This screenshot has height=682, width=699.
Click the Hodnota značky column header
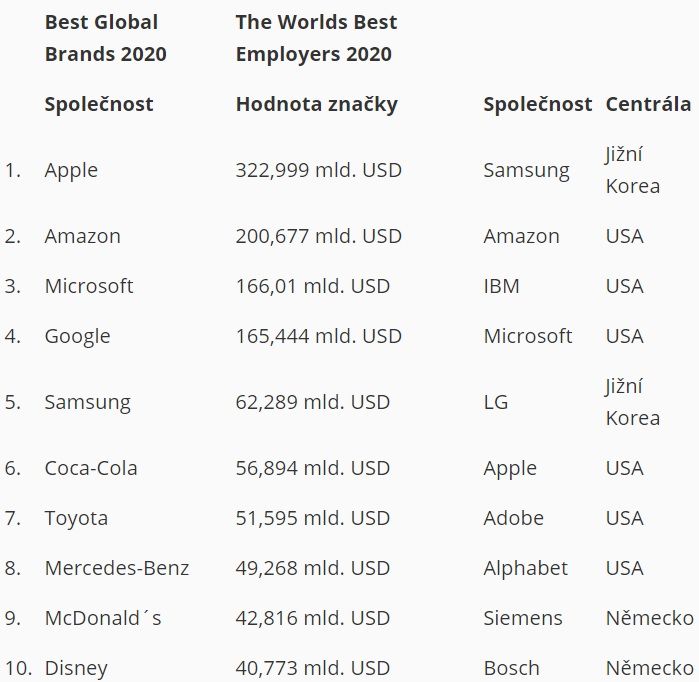coord(317,105)
